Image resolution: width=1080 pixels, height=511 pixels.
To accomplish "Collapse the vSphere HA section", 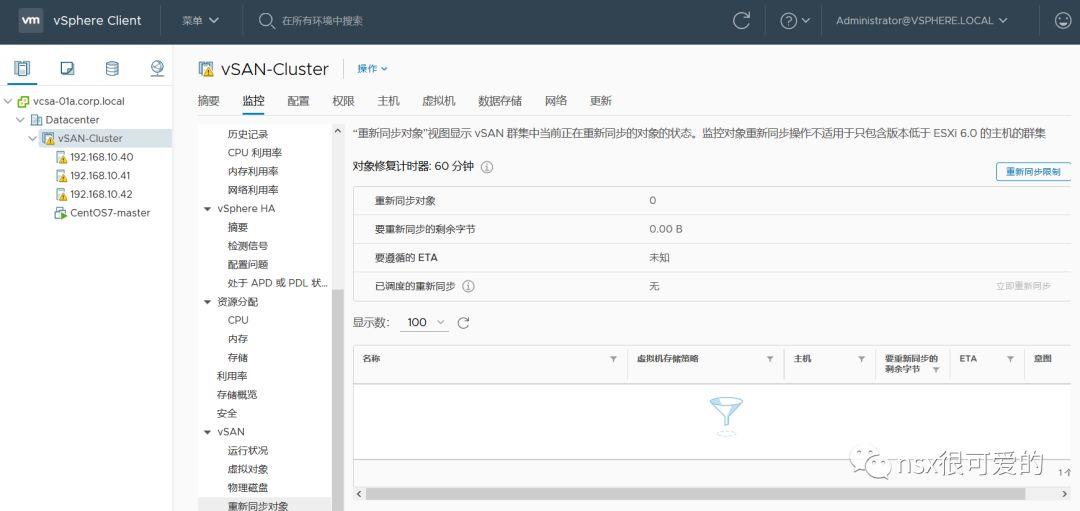I will click(x=207, y=209).
